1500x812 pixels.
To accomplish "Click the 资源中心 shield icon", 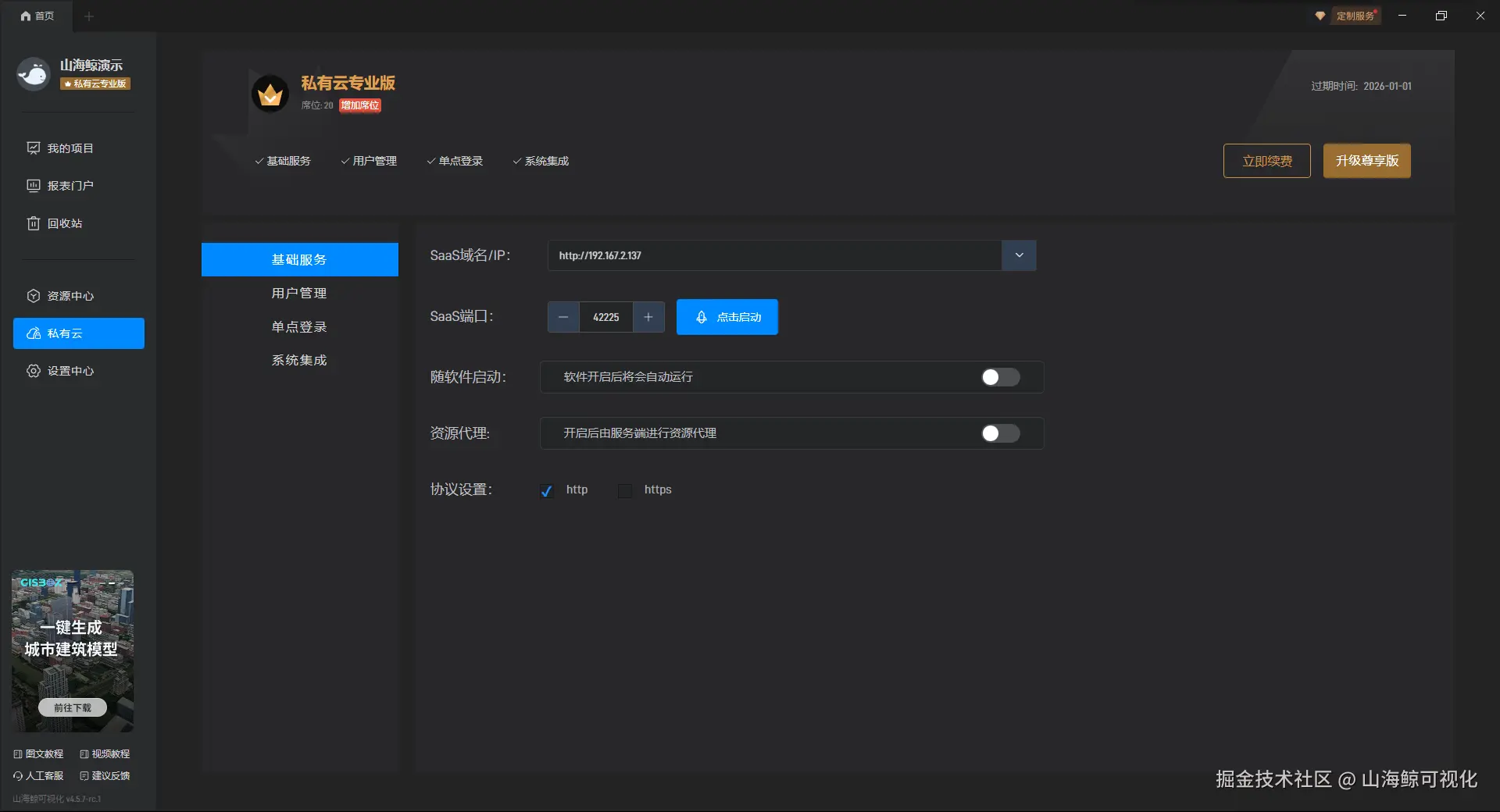I will 34,296.
